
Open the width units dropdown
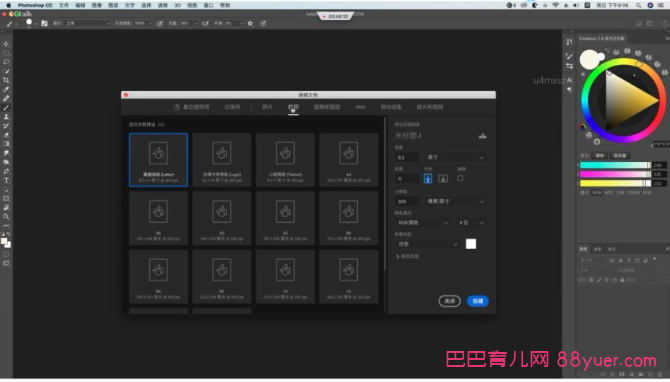455,157
